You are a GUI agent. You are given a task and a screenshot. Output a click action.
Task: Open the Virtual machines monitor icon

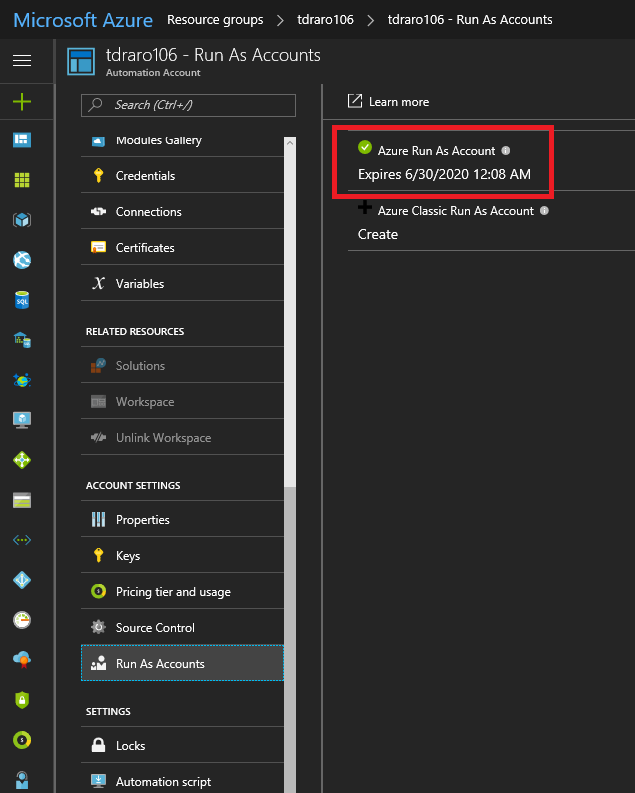(22, 420)
